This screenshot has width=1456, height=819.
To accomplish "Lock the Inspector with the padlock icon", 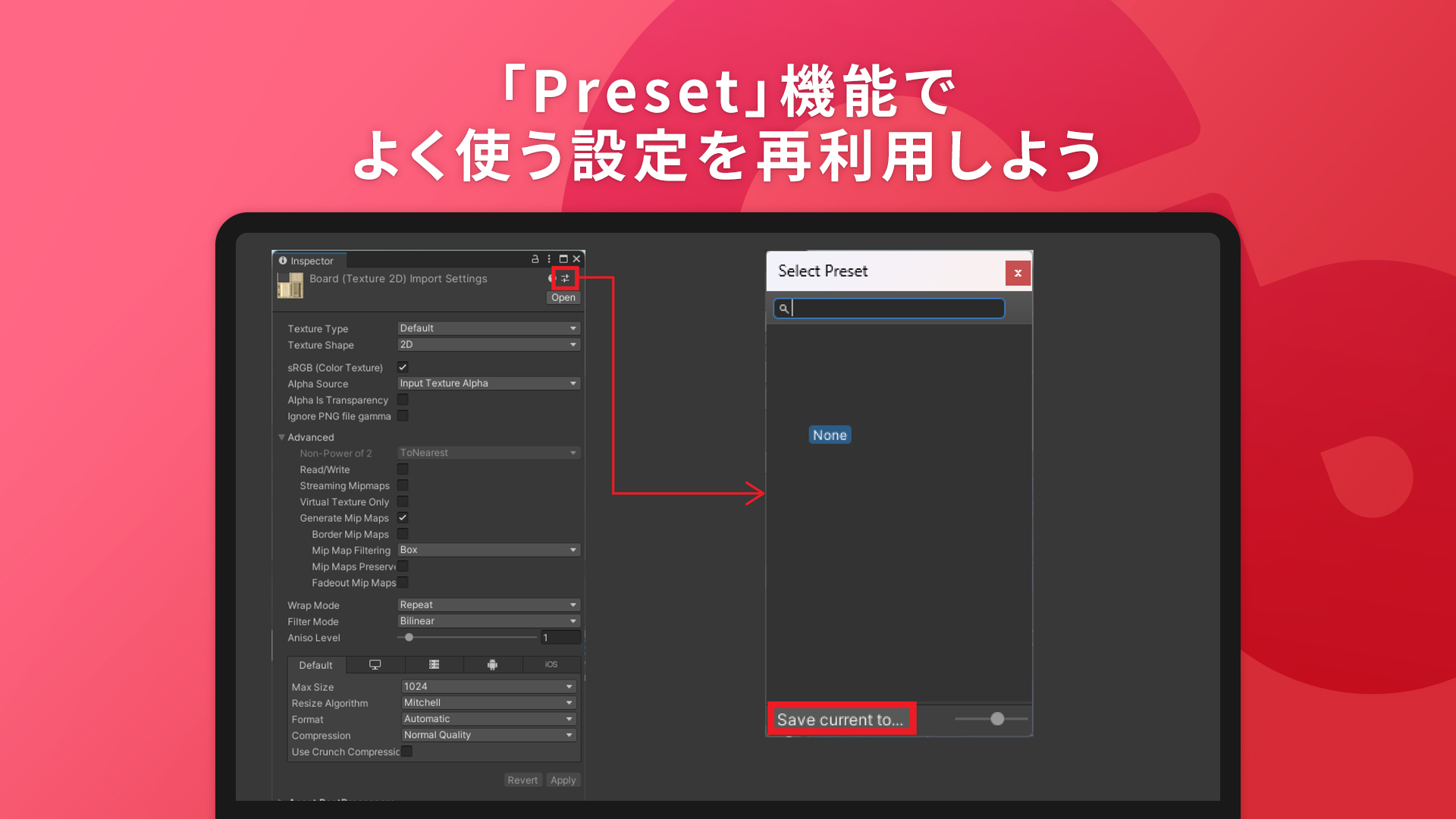I will pyautogui.click(x=535, y=259).
